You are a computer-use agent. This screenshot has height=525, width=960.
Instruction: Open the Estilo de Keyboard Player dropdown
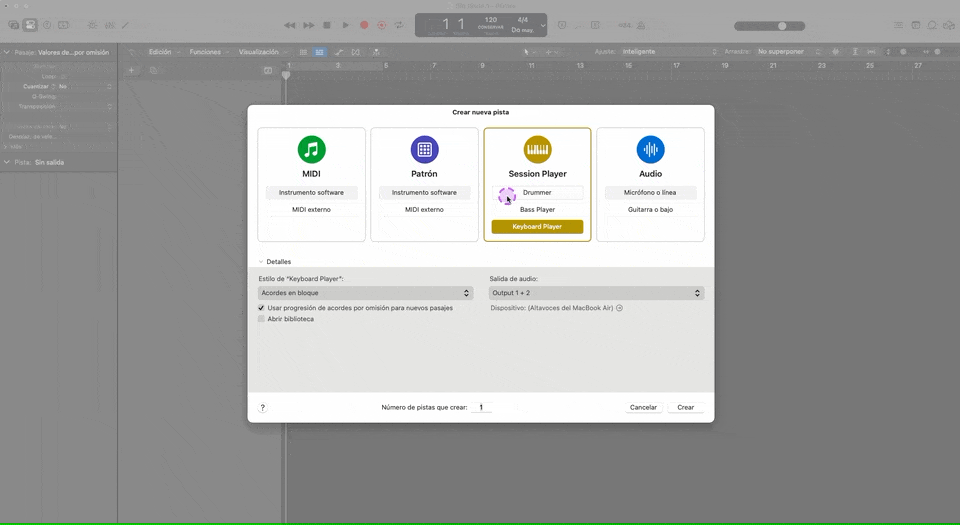(x=366, y=293)
